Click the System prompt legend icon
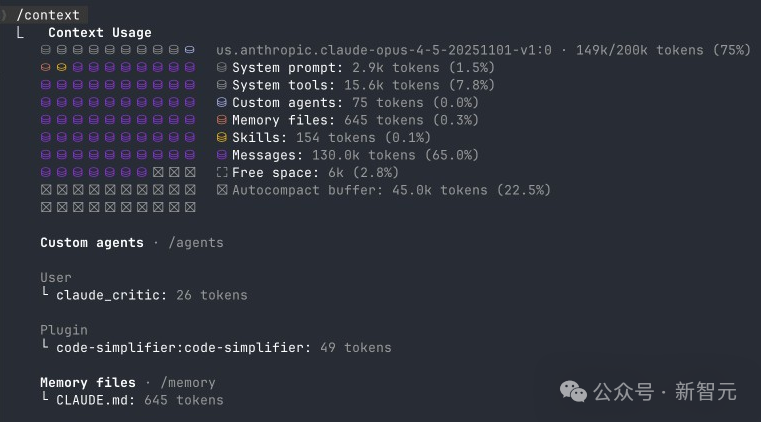 point(222,67)
